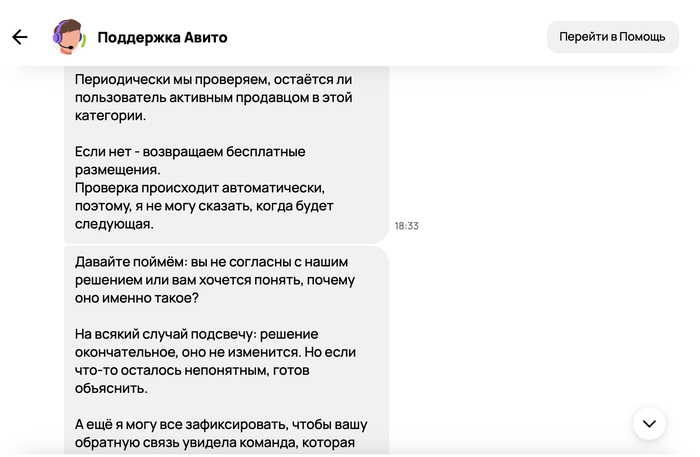Click the text "Проверка происходит автоматически"
This screenshot has width=700, height=457.
[x=201, y=188]
